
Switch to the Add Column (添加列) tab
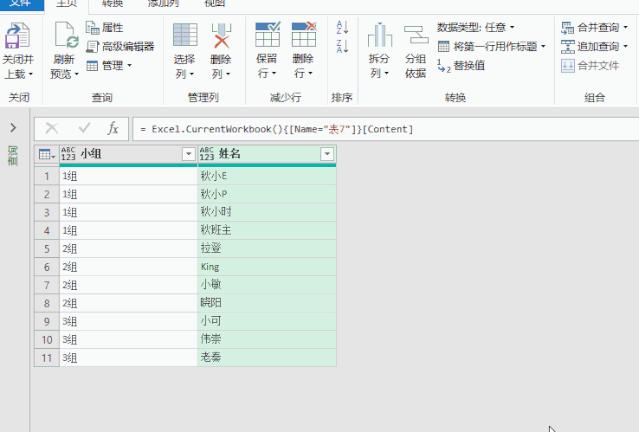(x=163, y=4)
